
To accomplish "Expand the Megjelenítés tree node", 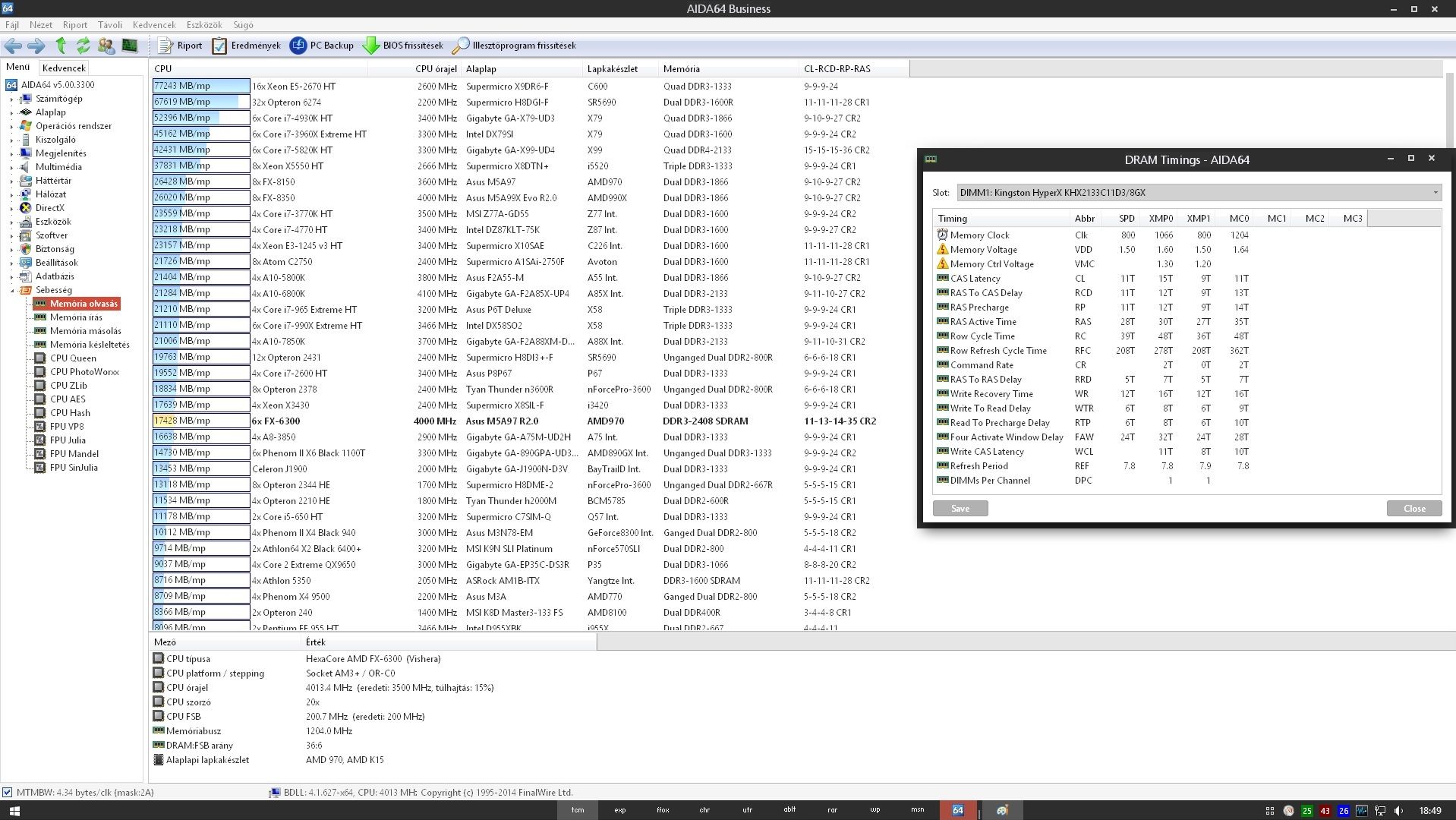I will [x=11, y=154].
